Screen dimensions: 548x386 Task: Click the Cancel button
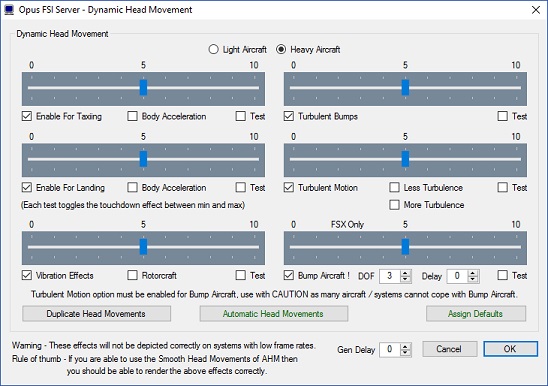click(449, 349)
